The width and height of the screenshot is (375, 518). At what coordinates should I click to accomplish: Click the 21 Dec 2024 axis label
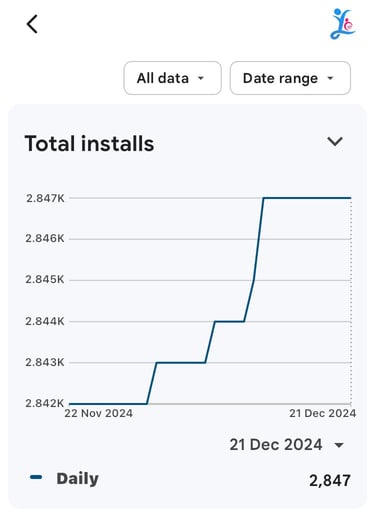click(x=322, y=413)
